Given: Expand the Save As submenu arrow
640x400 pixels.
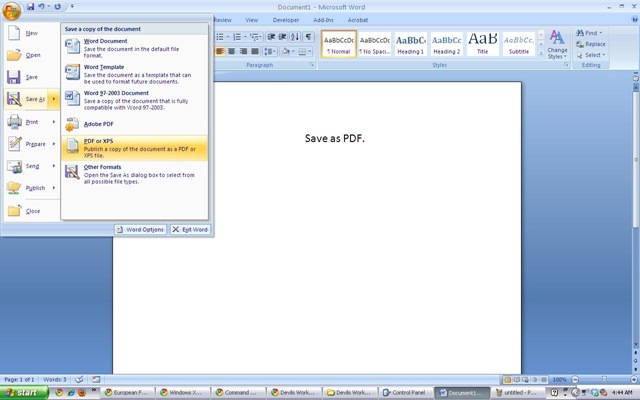Looking at the screenshot, I should point(53,99).
